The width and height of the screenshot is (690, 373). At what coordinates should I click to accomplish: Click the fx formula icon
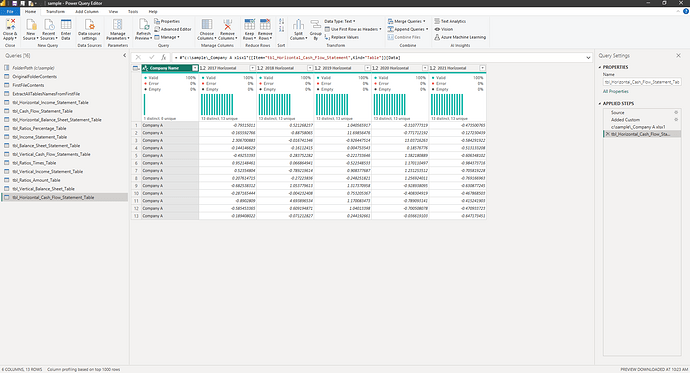tap(164, 57)
